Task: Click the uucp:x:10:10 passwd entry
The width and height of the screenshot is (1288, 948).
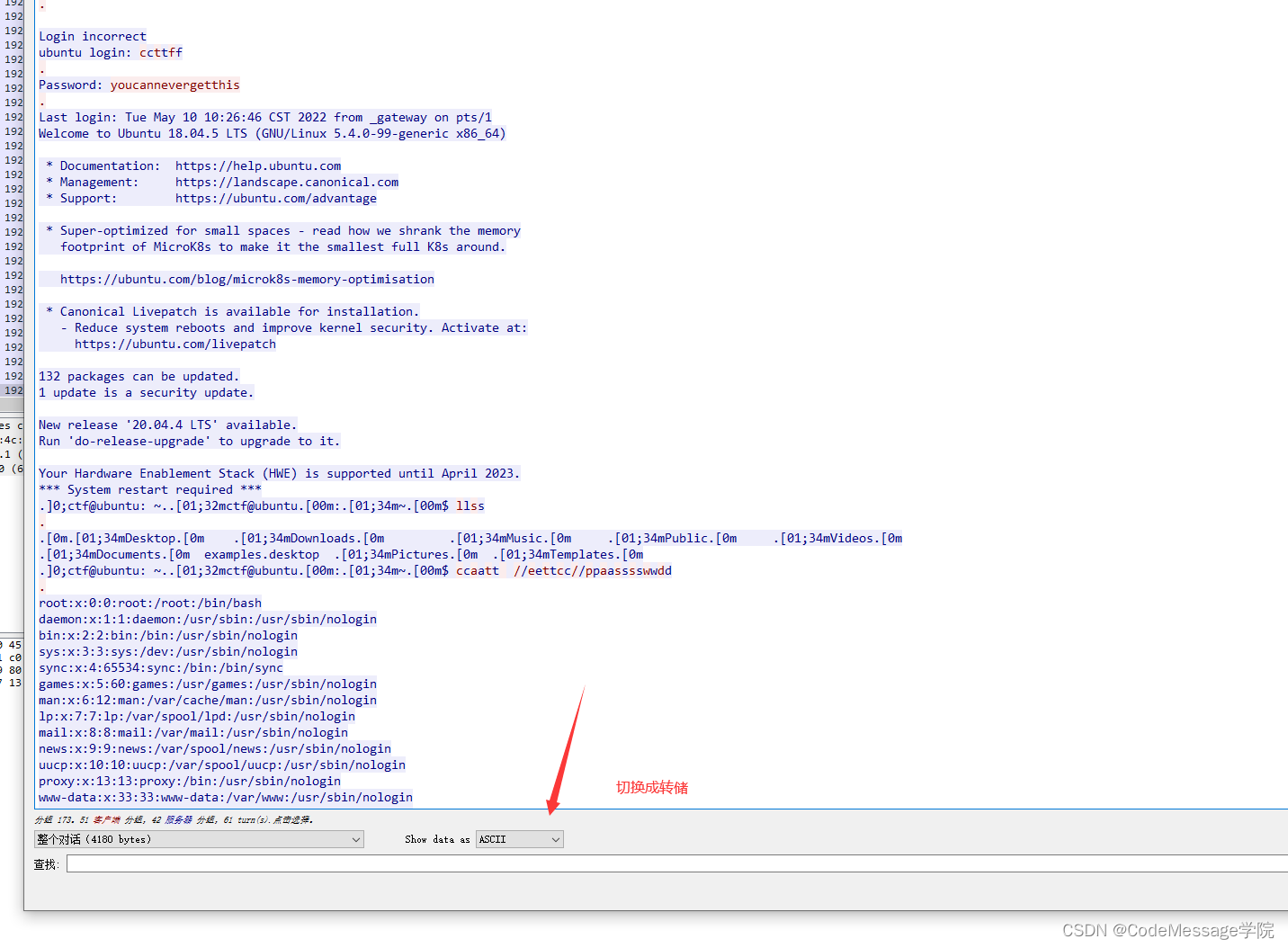Action: pyautogui.click(x=222, y=765)
